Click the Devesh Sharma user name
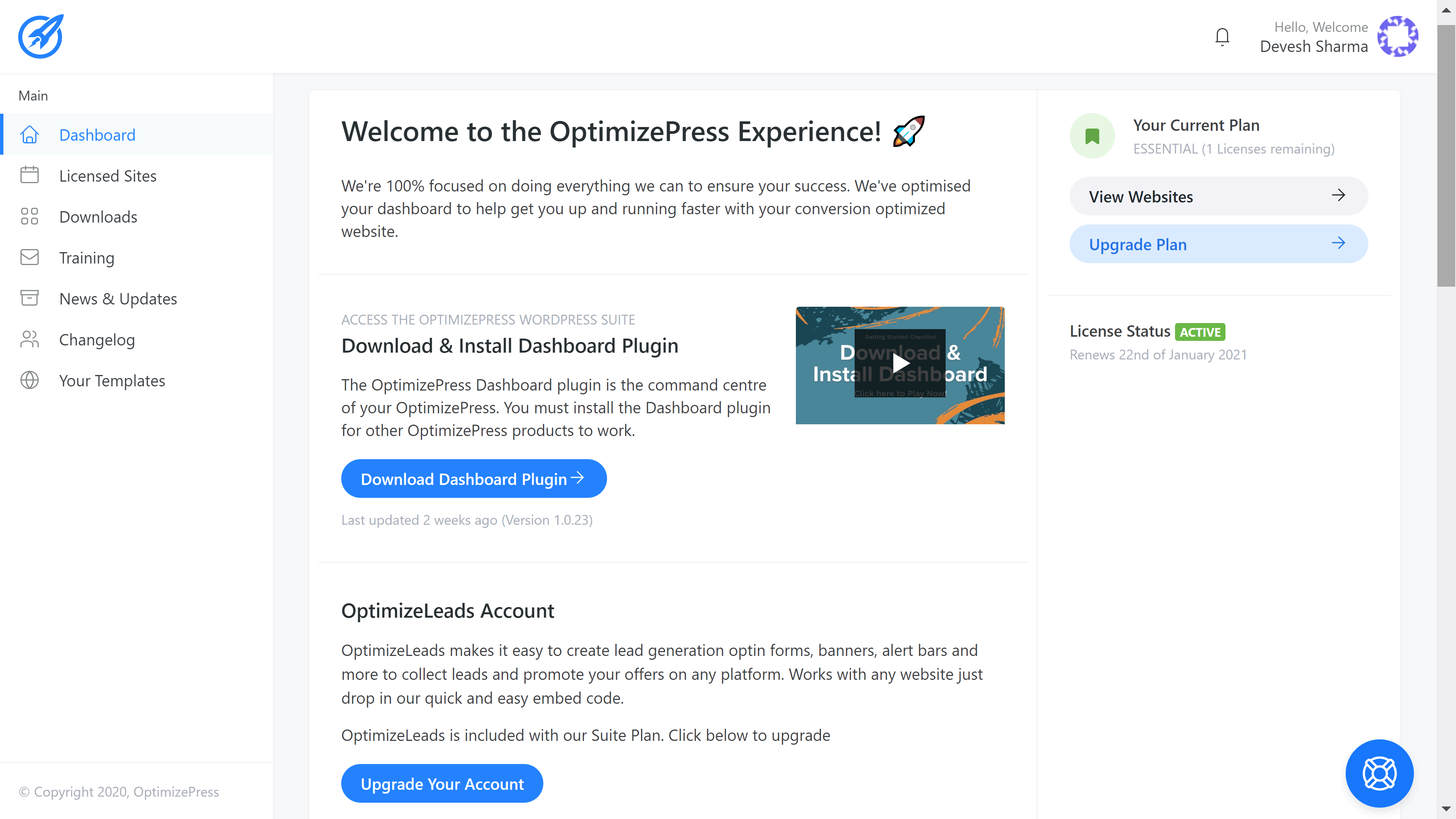This screenshot has width=1456, height=819. (x=1313, y=46)
